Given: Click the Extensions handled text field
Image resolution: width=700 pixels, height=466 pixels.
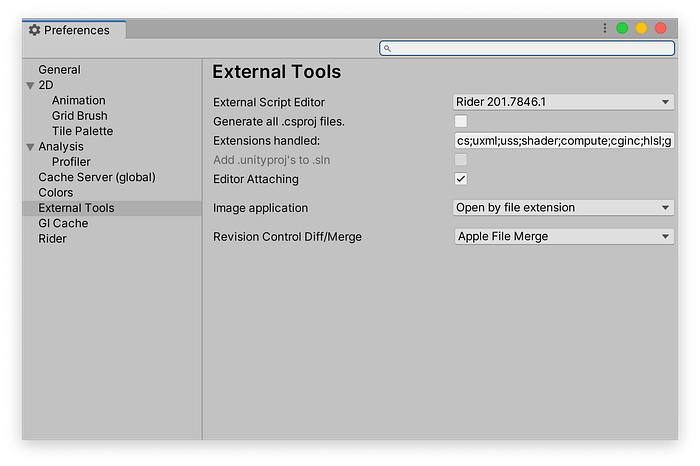Looking at the screenshot, I should (564, 141).
